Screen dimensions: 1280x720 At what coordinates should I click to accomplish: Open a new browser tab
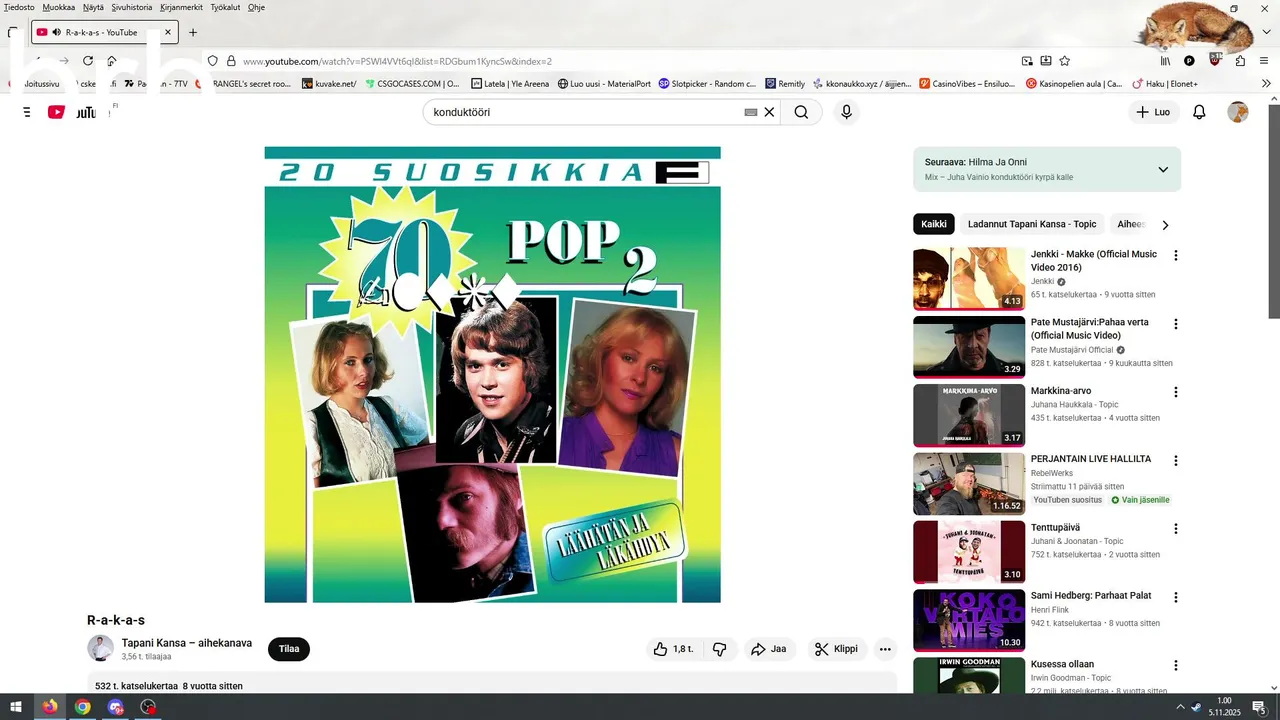click(x=193, y=32)
